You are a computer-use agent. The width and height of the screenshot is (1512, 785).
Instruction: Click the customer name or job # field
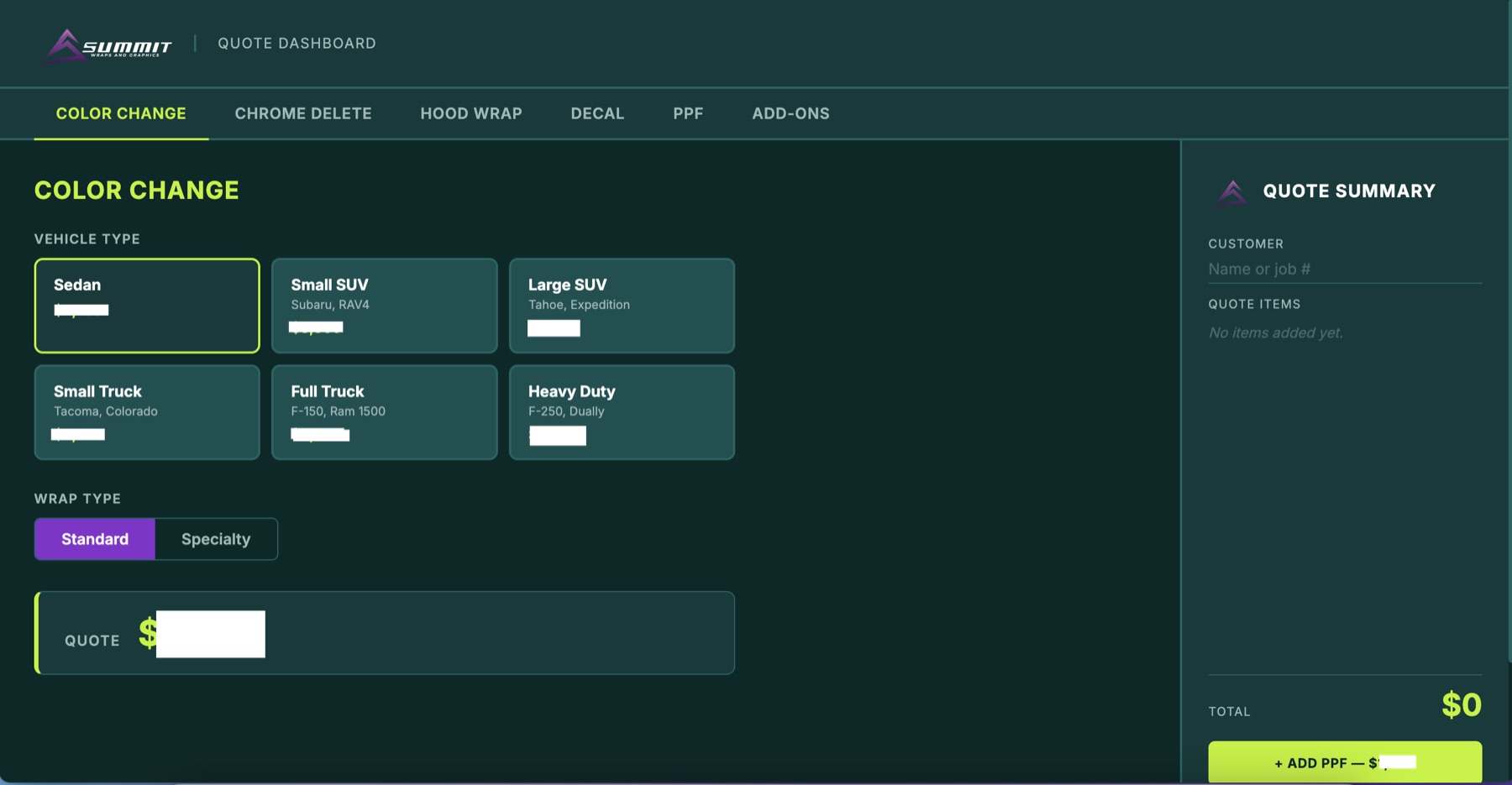pos(1345,270)
